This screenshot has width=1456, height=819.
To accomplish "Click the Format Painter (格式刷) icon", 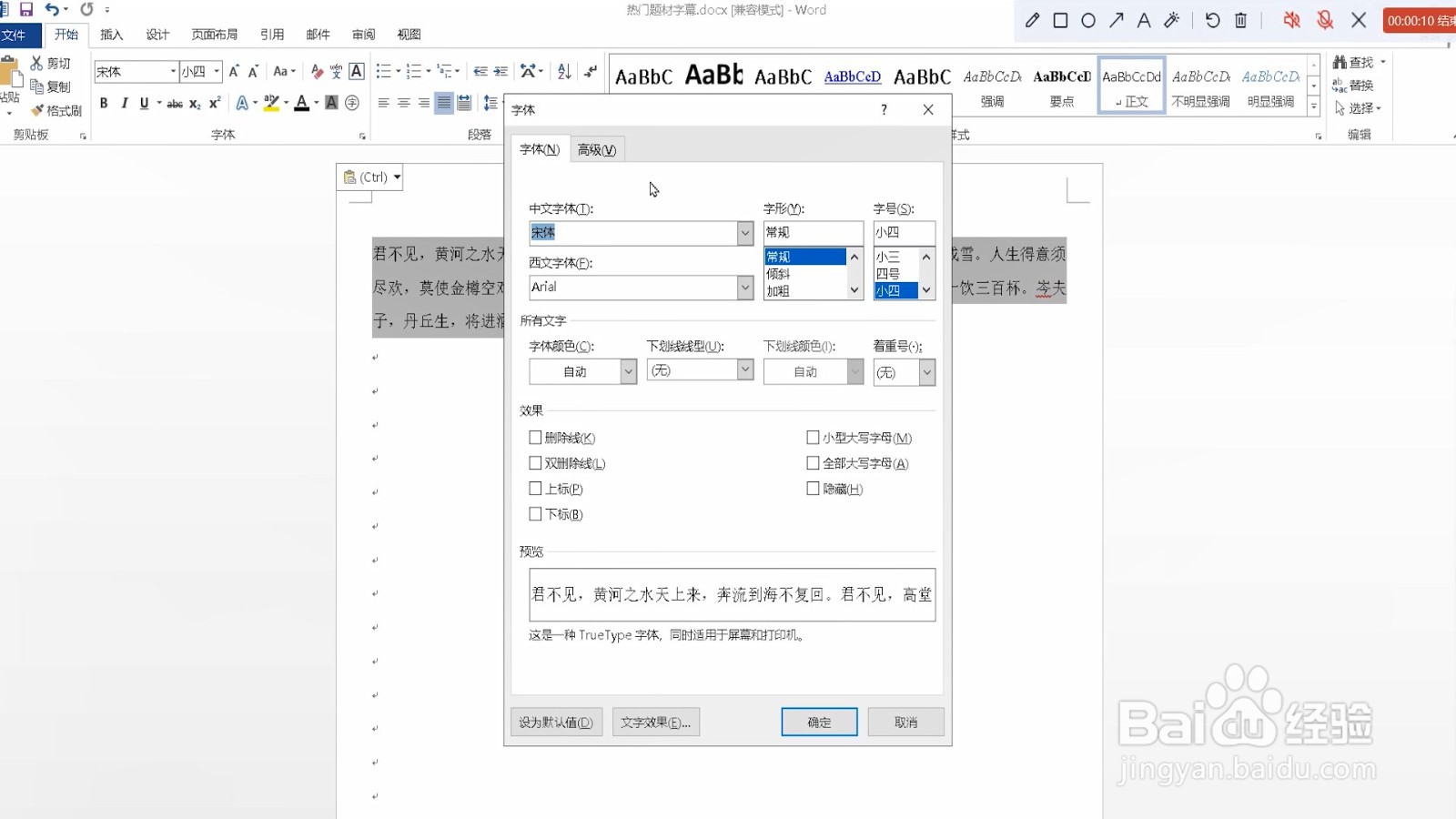I will pos(37,110).
